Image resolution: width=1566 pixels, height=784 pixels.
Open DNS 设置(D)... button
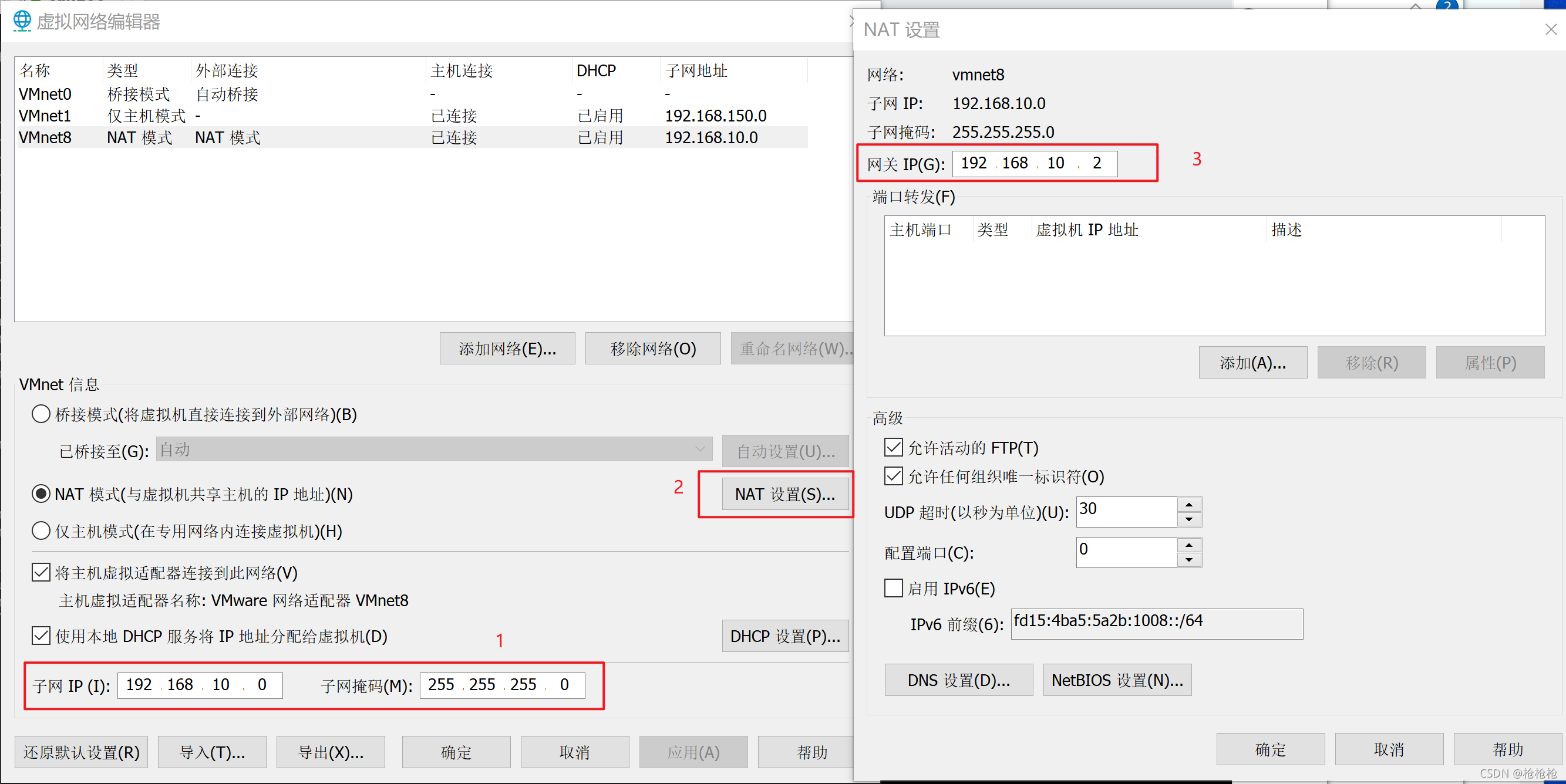click(x=959, y=680)
